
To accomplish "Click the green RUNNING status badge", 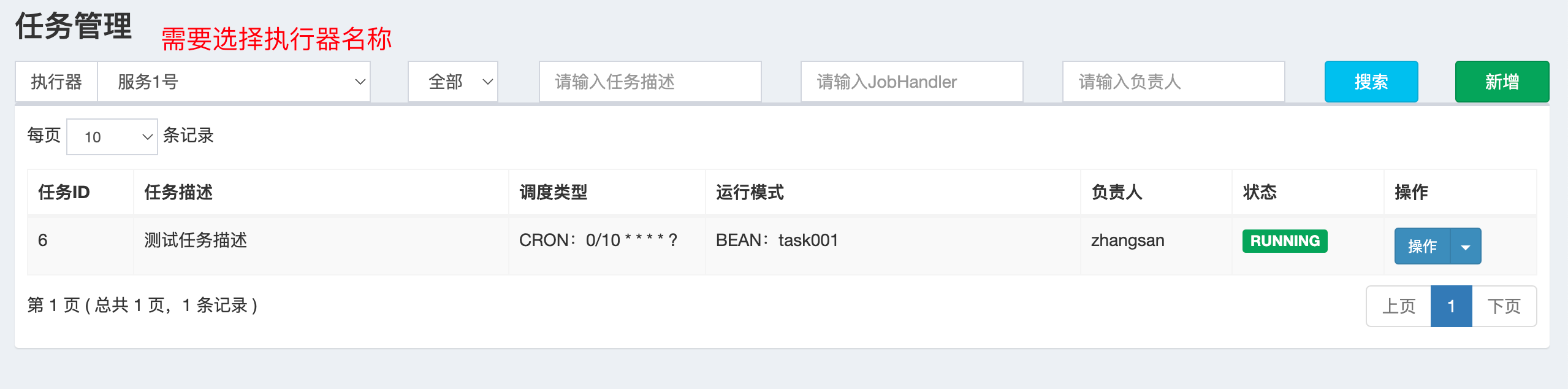I will pyautogui.click(x=1285, y=241).
